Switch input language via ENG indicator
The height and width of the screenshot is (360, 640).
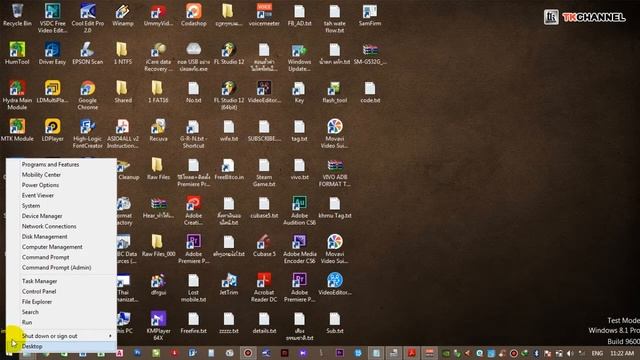[597, 353]
